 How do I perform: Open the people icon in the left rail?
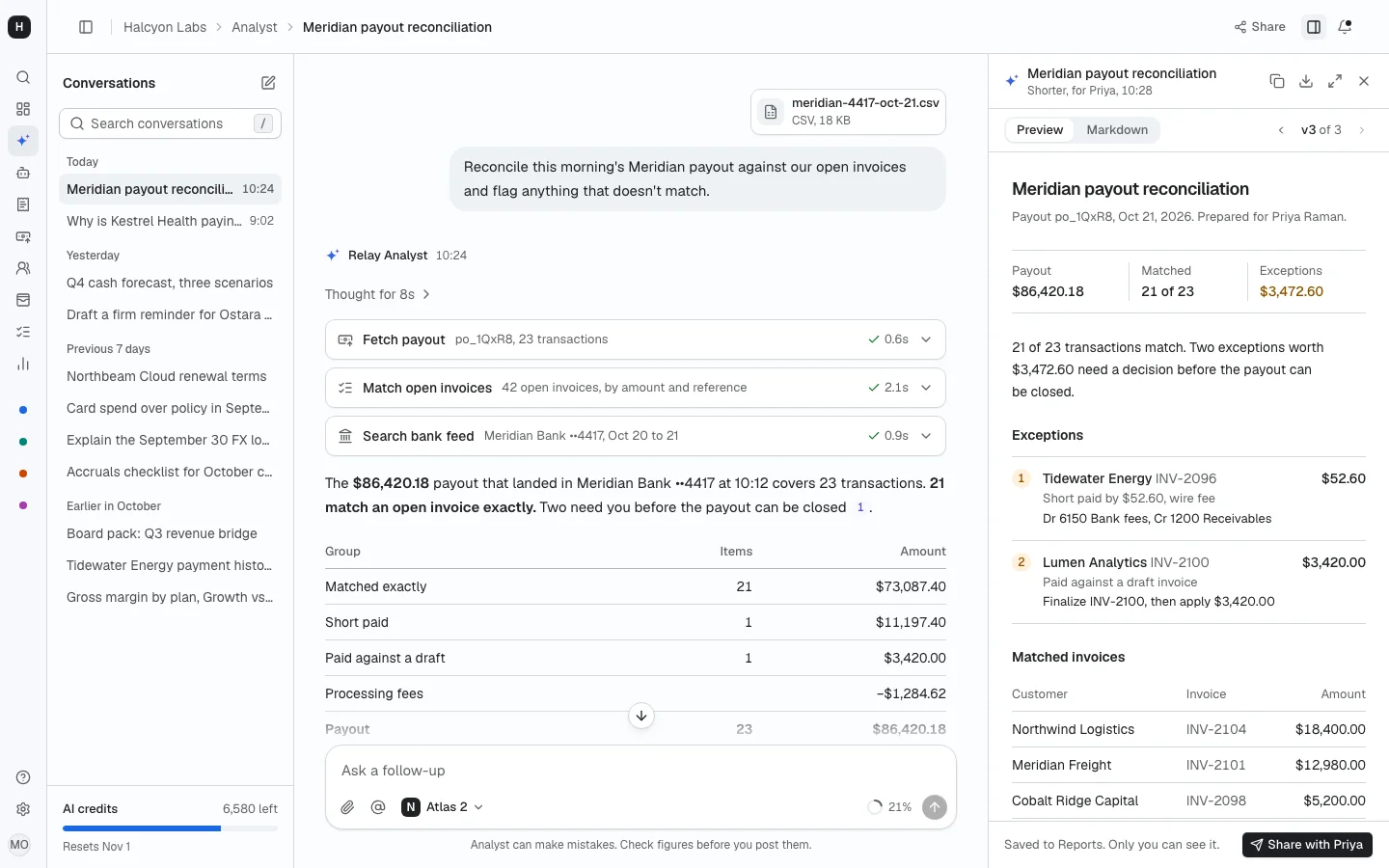23,268
